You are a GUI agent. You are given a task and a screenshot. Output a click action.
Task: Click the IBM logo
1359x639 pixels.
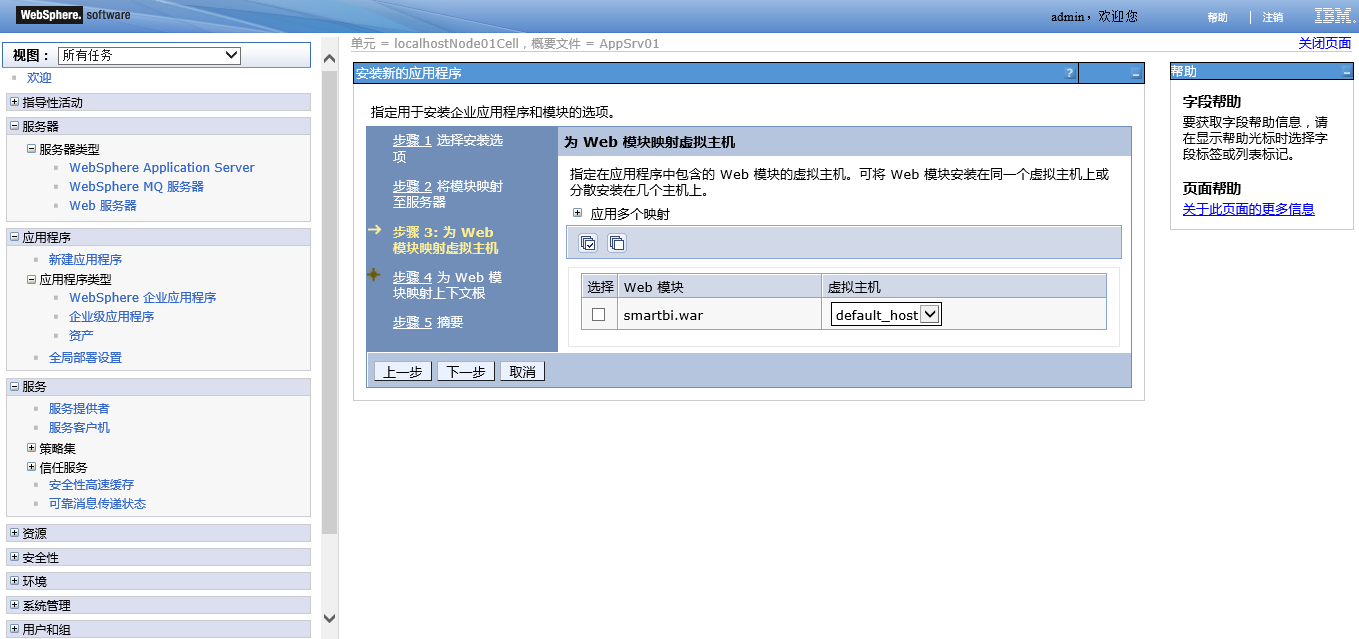pos(1334,16)
